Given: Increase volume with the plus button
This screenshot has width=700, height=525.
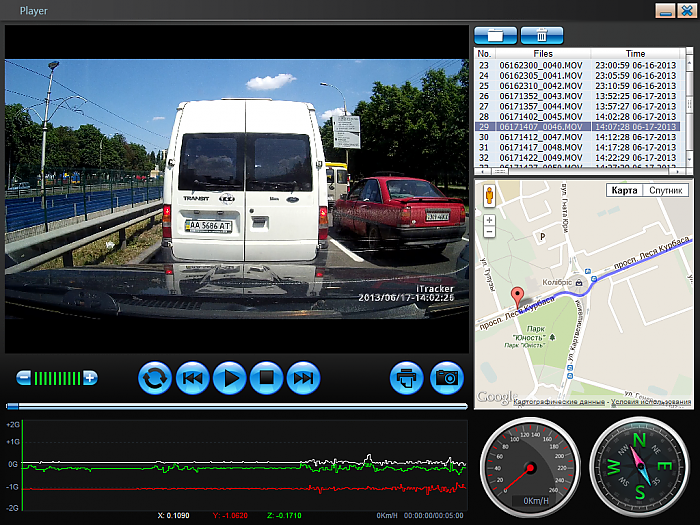Looking at the screenshot, I should (90, 378).
